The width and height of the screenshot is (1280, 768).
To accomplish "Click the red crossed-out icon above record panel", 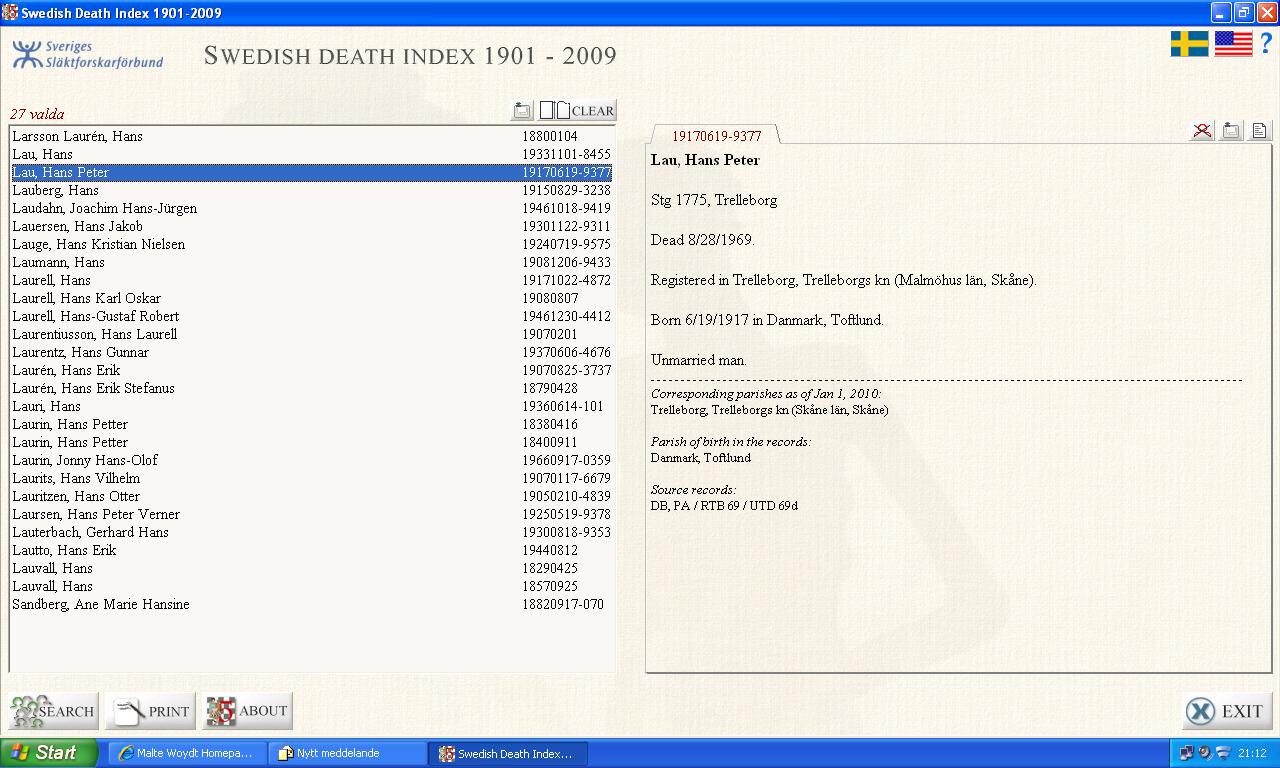I will [x=1202, y=130].
